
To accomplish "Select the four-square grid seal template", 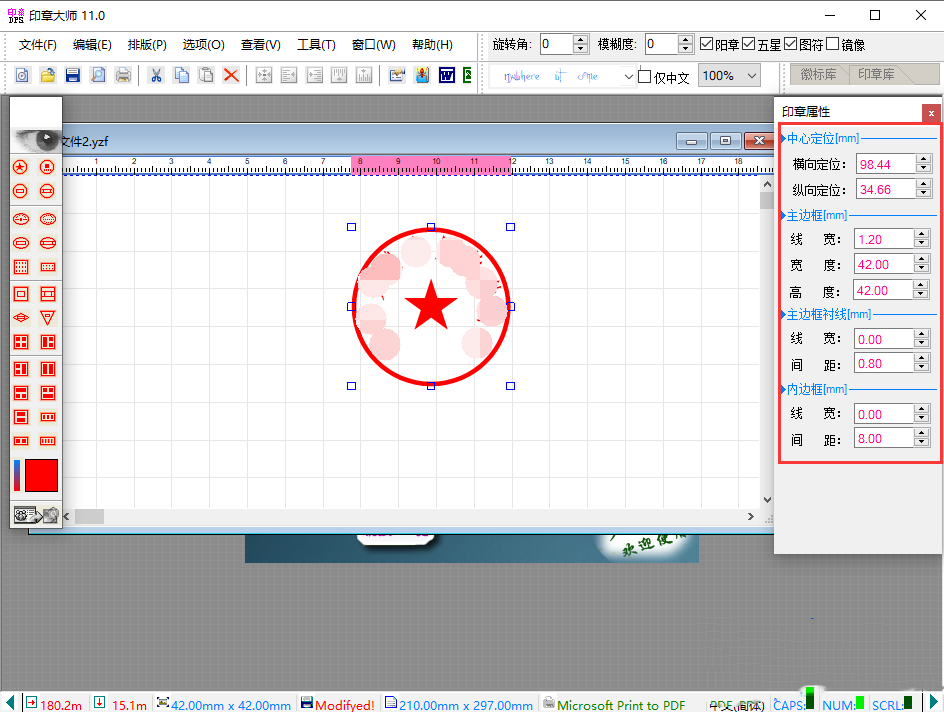I will tap(20, 342).
